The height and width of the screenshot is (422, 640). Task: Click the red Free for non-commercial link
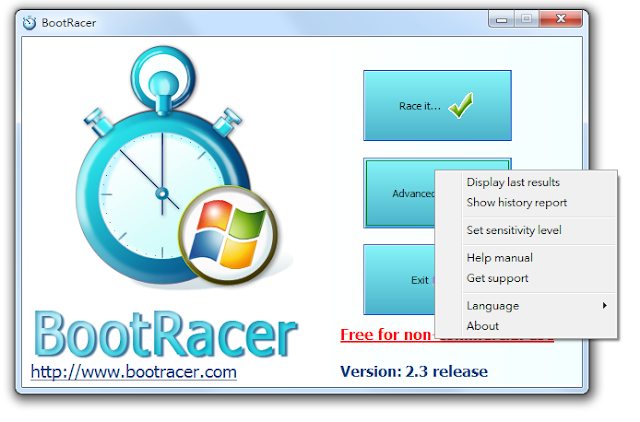click(386, 335)
